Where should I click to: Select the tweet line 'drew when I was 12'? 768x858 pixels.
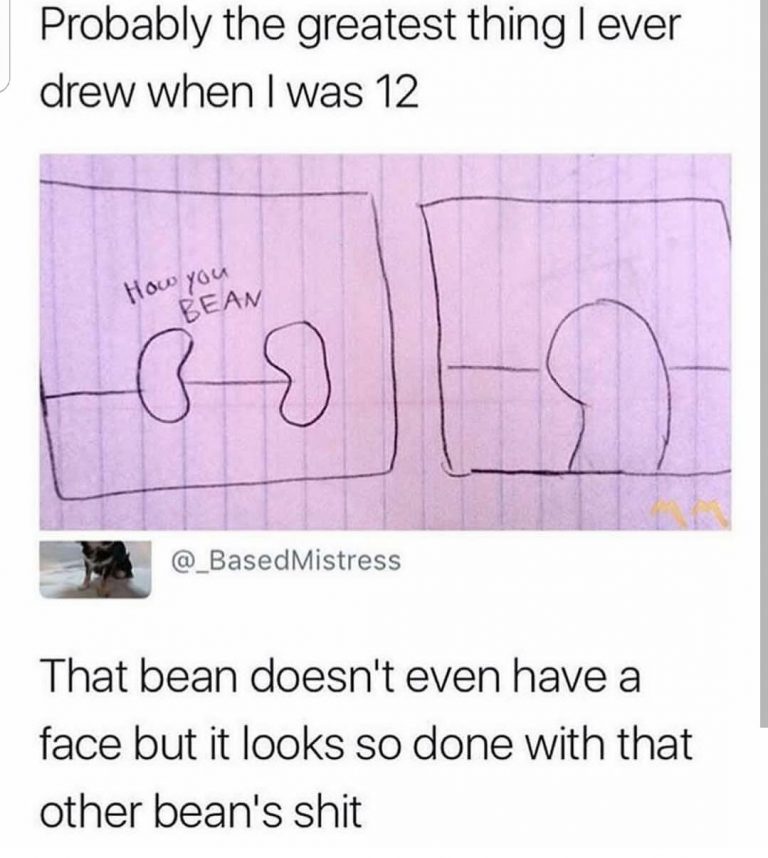[230, 92]
